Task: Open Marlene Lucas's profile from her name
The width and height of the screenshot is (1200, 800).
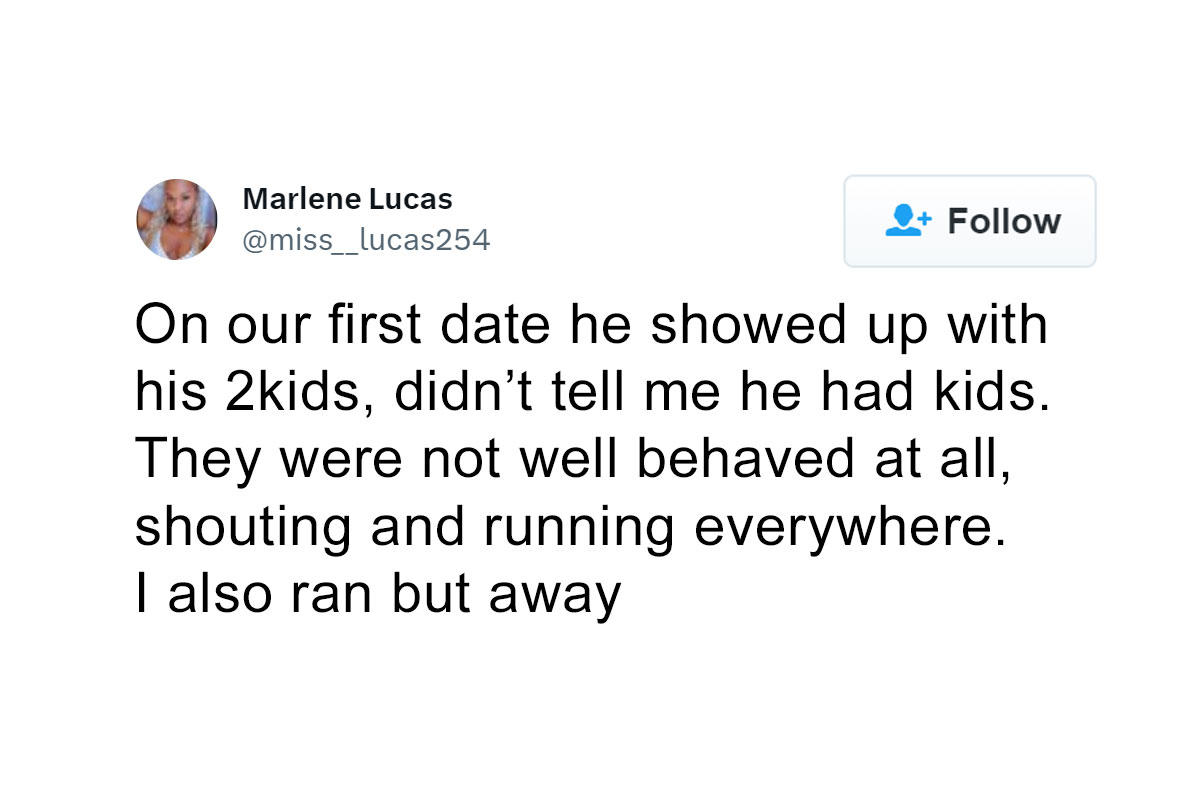Action: [347, 199]
